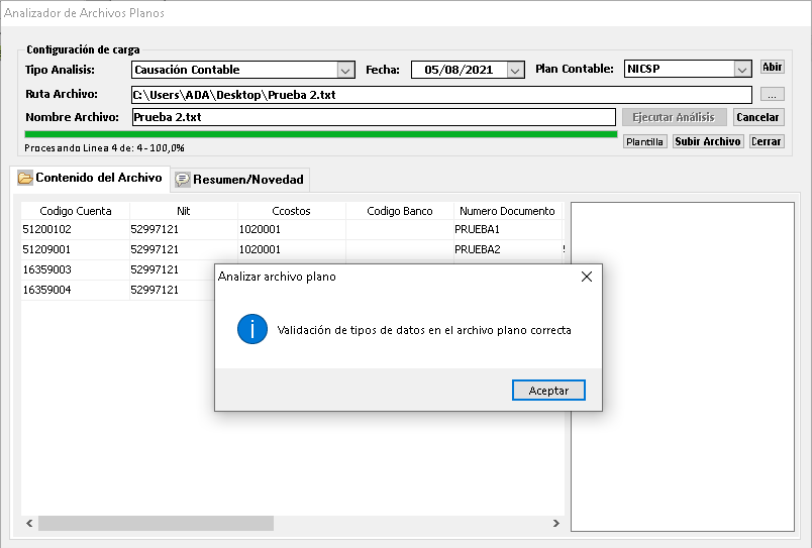Click the Plantilla button

point(645,142)
